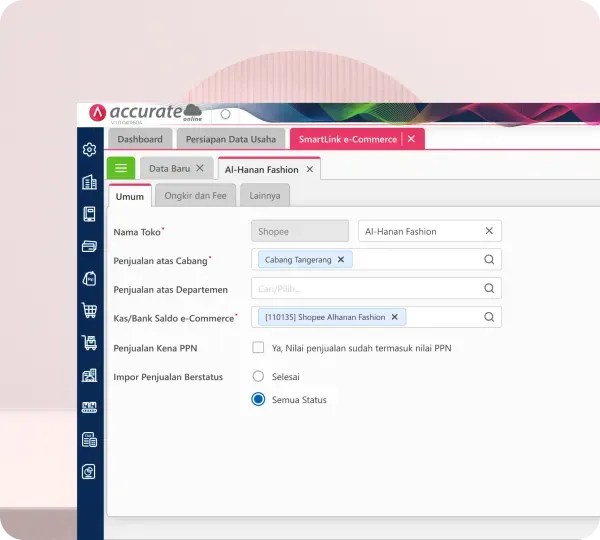Clear the Al-Hanan Fashion store name field
The height and width of the screenshot is (540, 600).
pos(489,231)
